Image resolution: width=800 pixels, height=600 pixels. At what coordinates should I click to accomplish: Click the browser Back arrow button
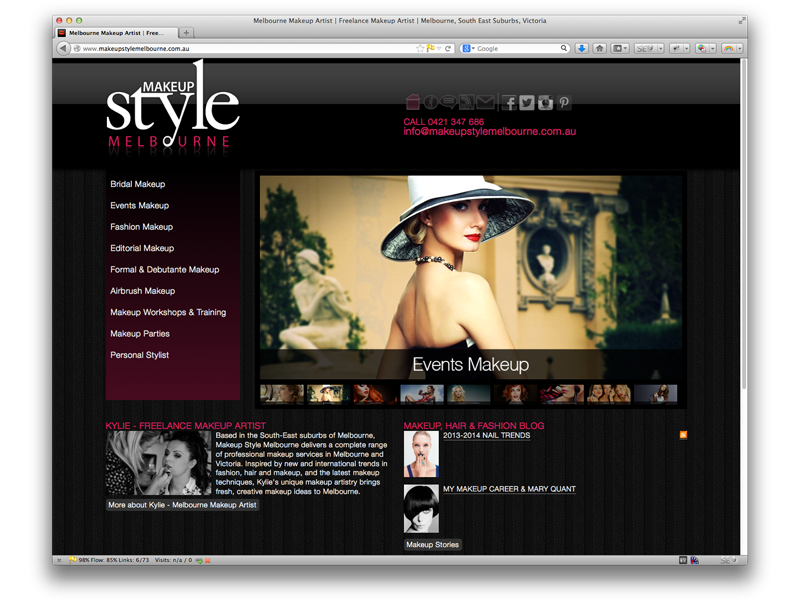point(63,48)
